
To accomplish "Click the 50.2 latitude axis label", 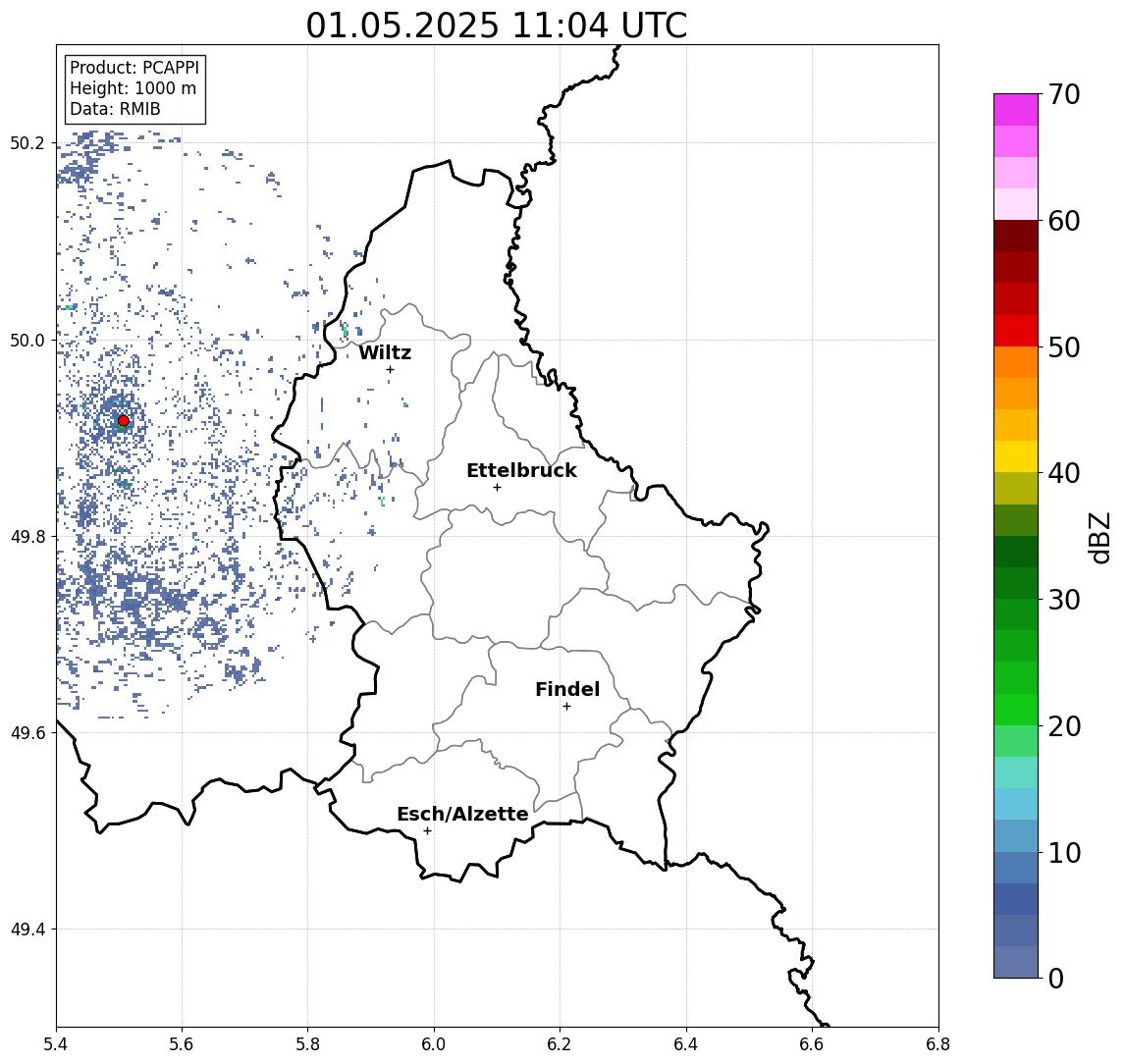I will pyautogui.click(x=27, y=142).
